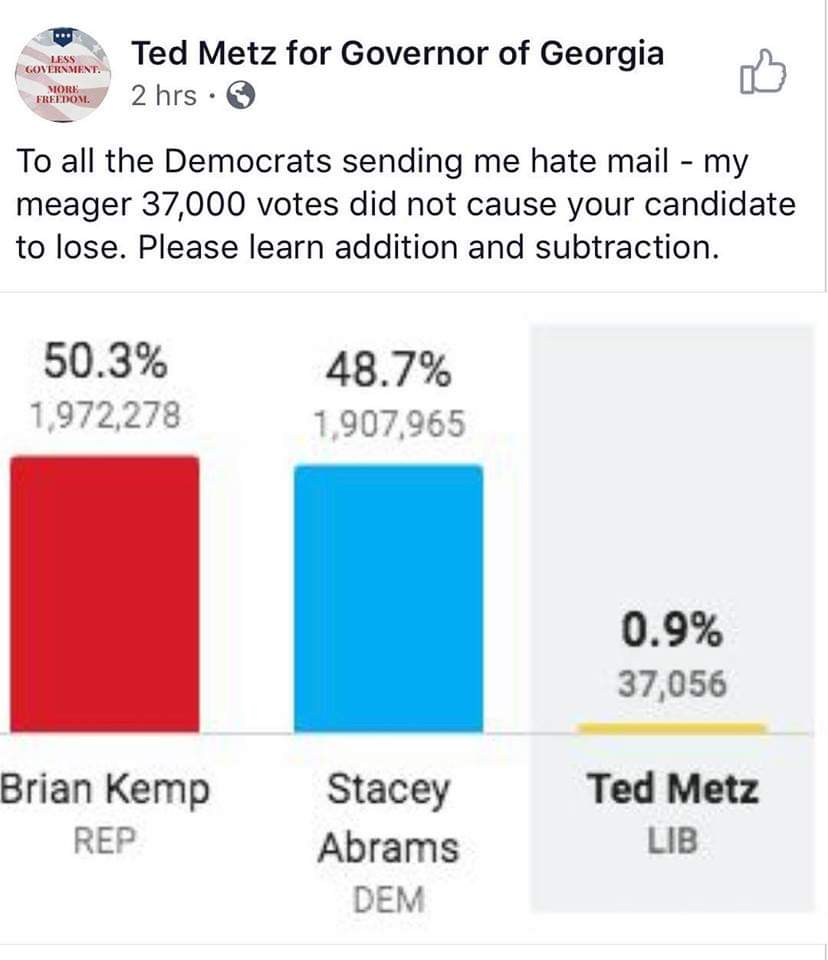Screen dimensions: 828x960
Task: Click the 48.7% percentage label
Action: 389,370
